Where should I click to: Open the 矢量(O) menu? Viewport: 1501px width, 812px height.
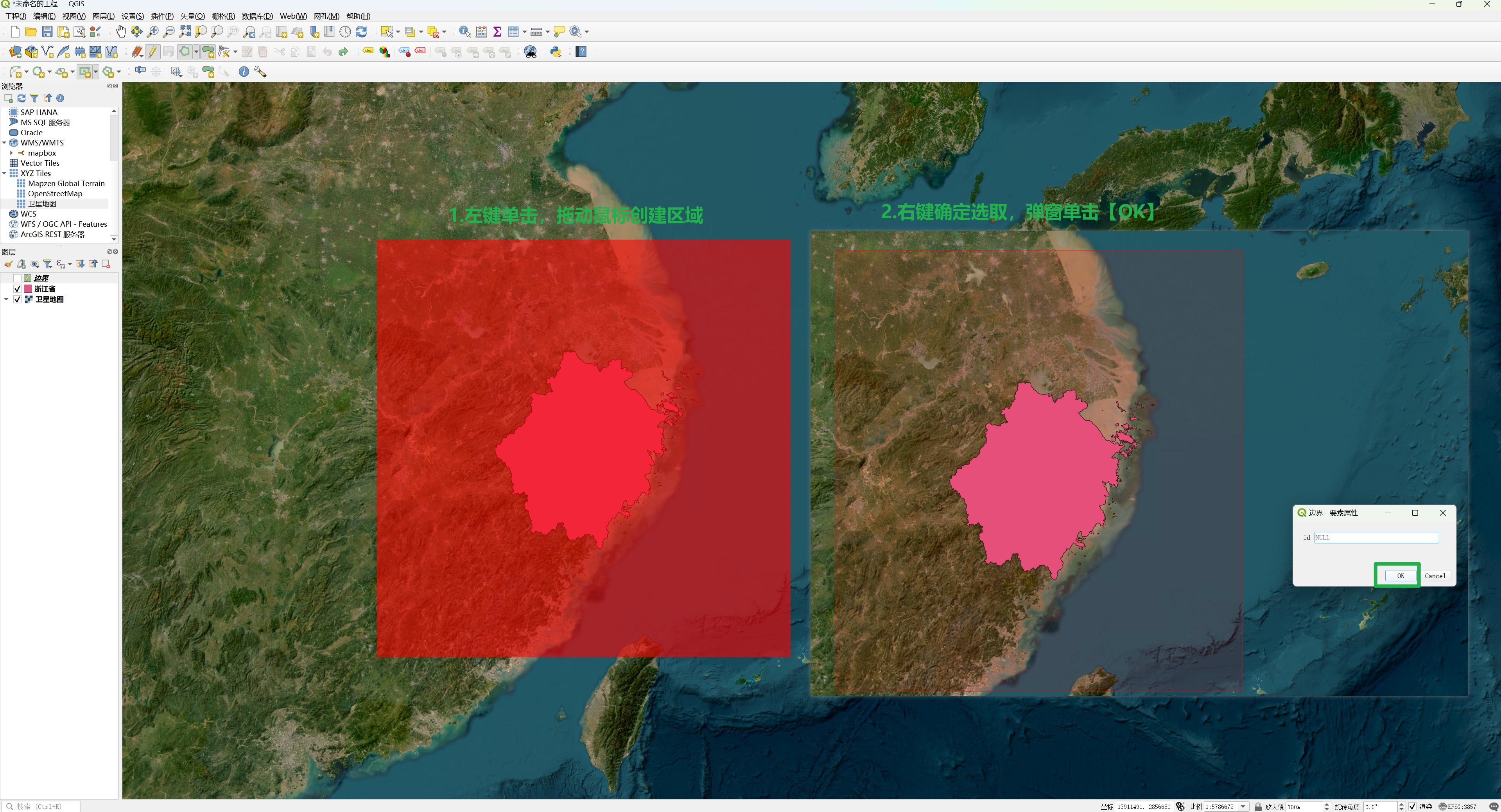[192, 16]
